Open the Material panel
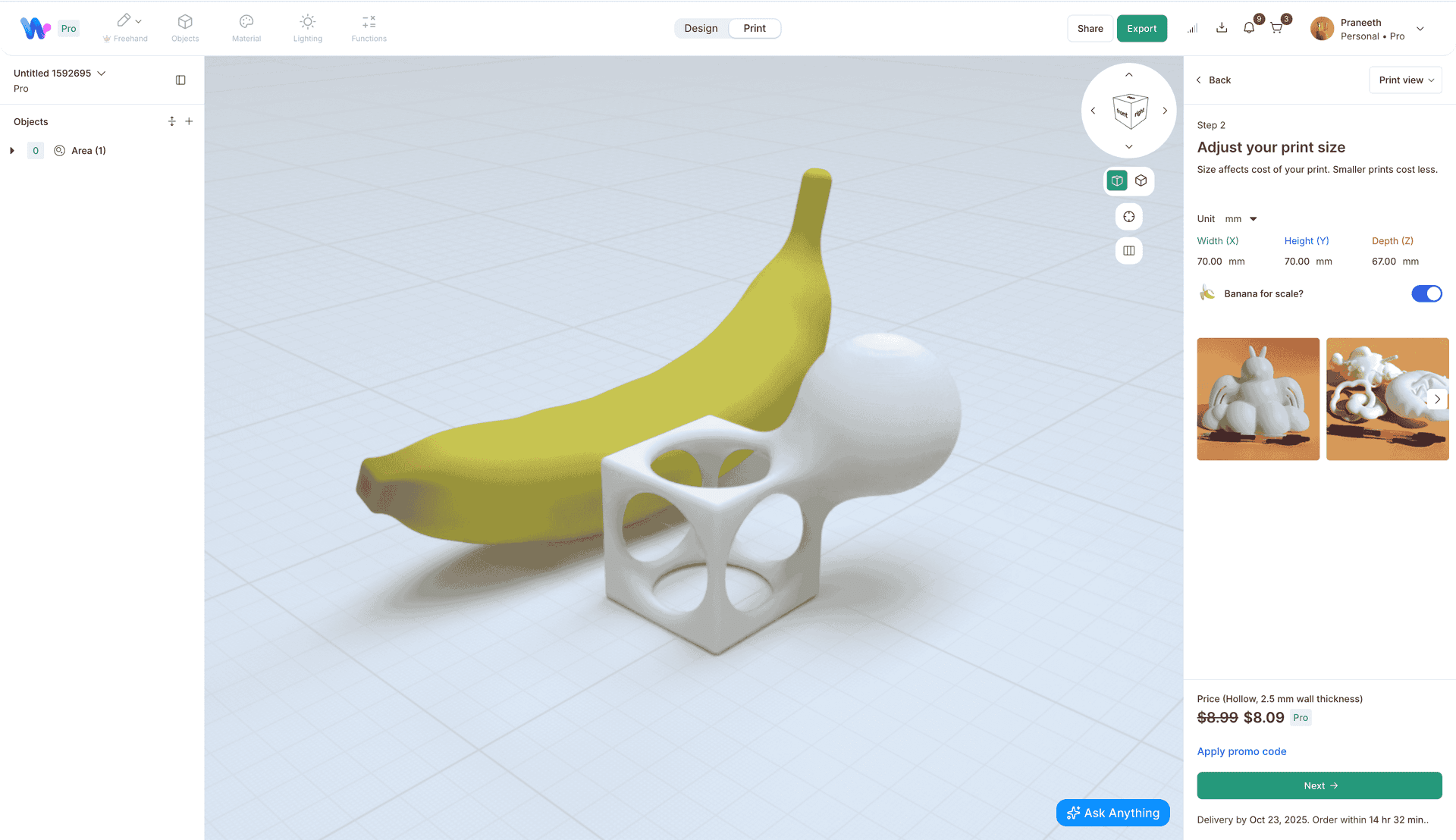Screen dimensions: 1456x840 click(x=246, y=28)
